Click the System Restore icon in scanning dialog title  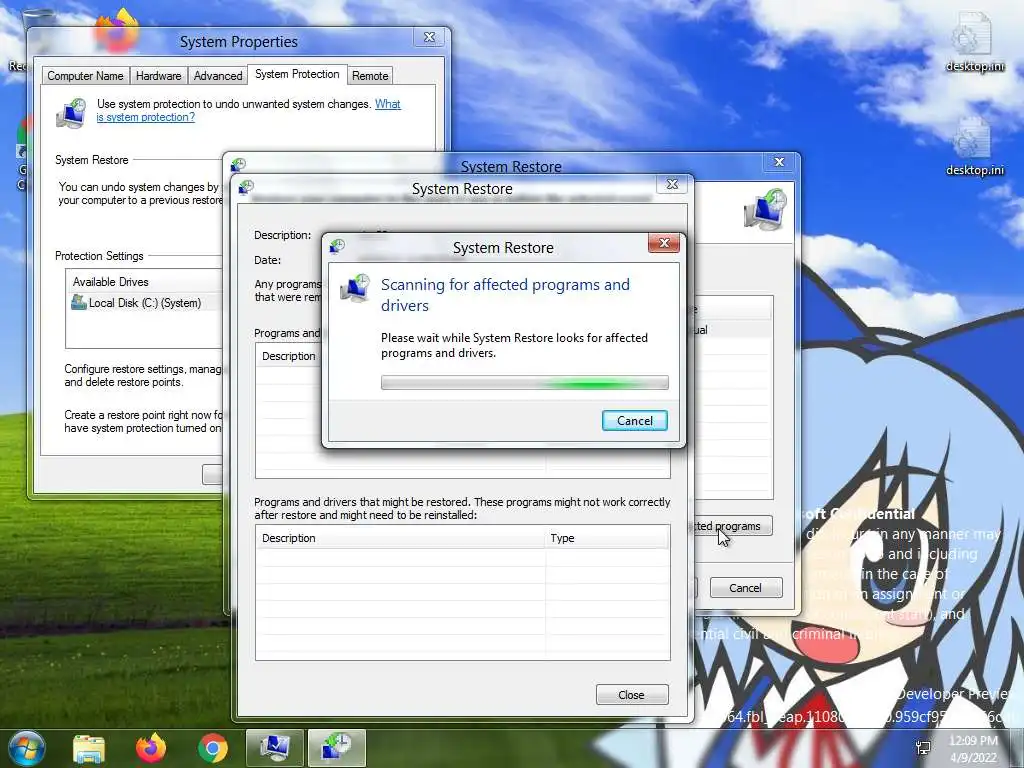coord(337,246)
